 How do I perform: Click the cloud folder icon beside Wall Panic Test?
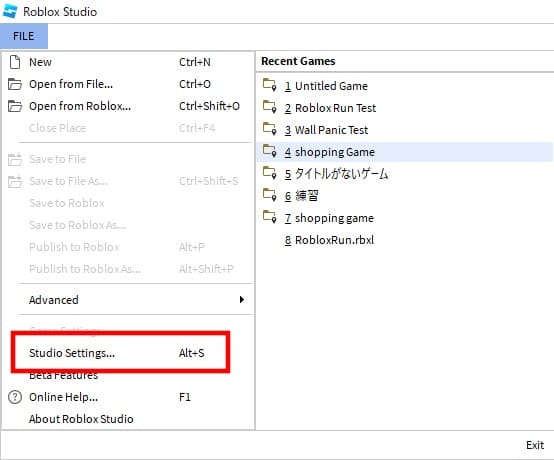270,129
